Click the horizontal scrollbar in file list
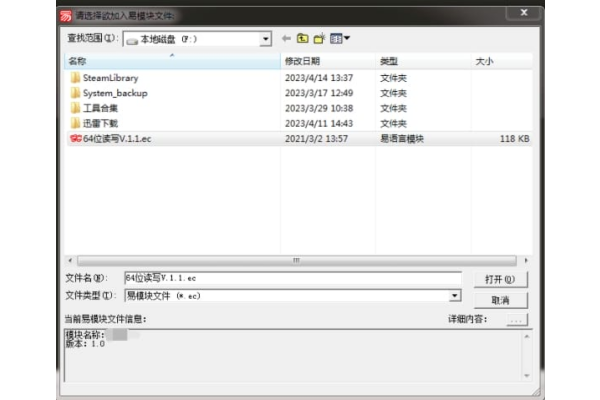600x400 pixels. click(297, 261)
